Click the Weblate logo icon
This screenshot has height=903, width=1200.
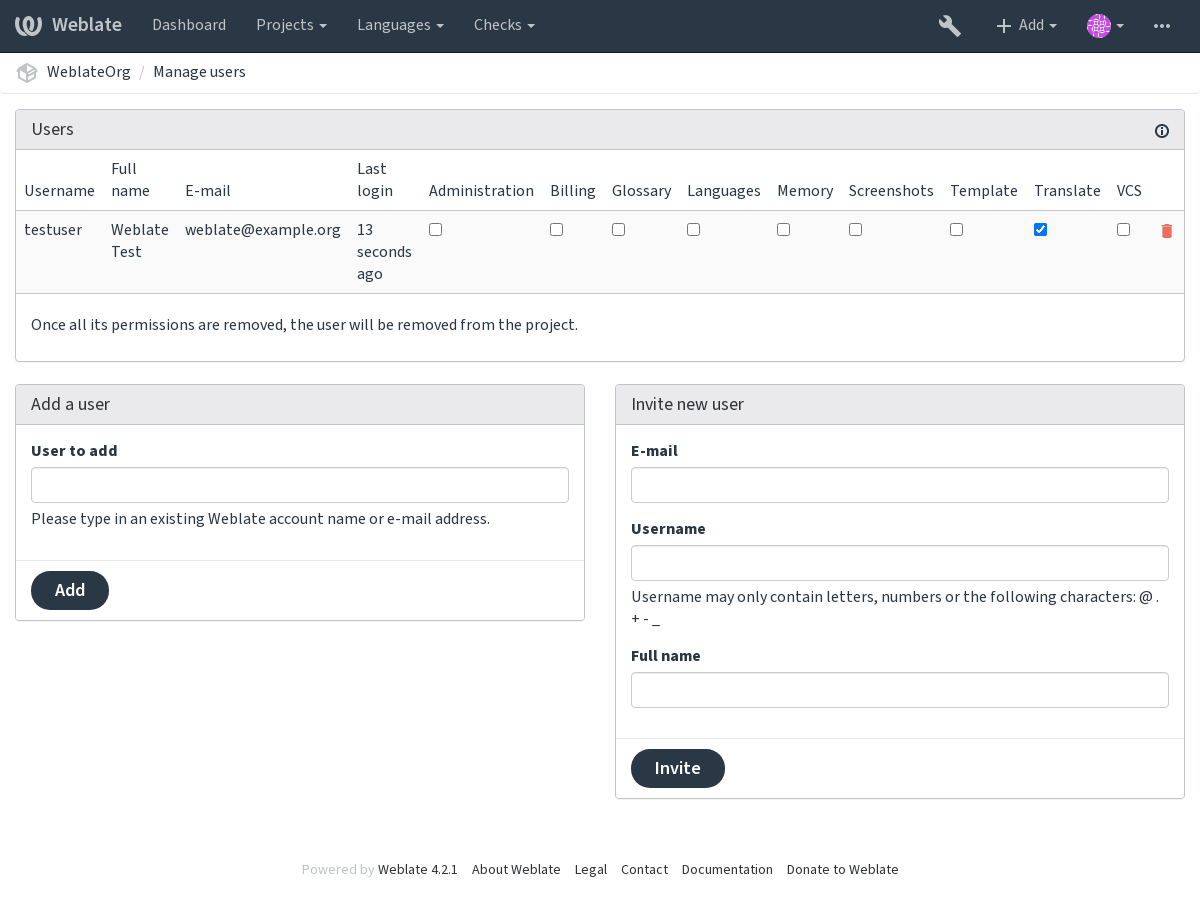(28, 25)
